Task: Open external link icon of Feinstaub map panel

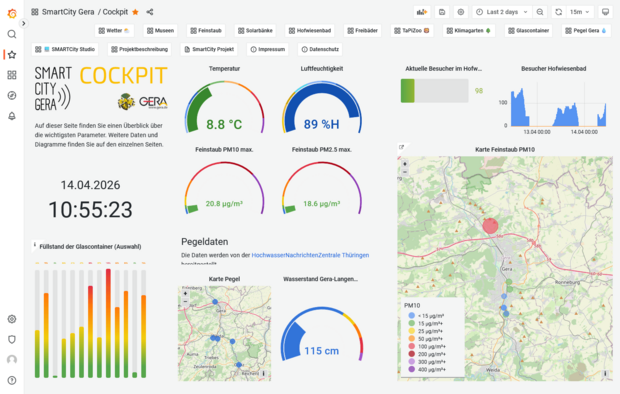Action: (401, 147)
